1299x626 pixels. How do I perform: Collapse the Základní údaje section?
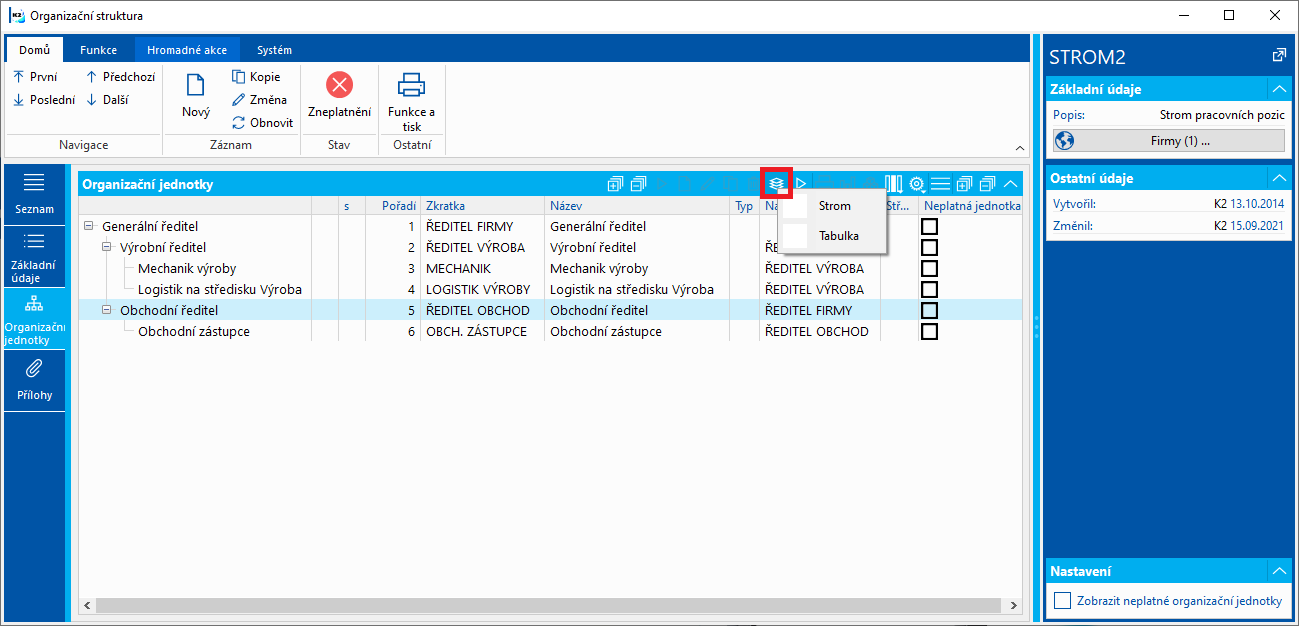click(1278, 89)
